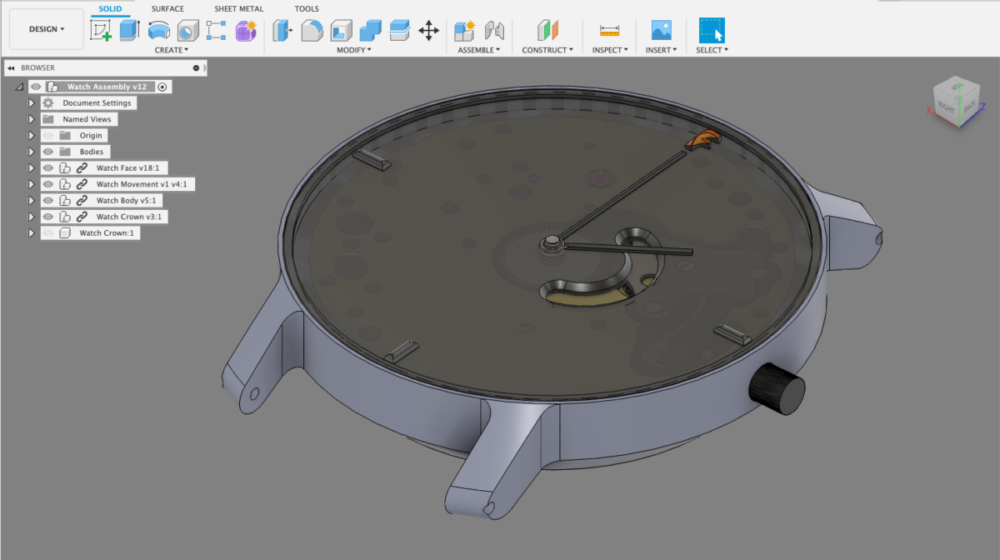This screenshot has width=1000, height=560.
Task: Toggle visibility of Watch Body v5:1
Action: (48, 200)
